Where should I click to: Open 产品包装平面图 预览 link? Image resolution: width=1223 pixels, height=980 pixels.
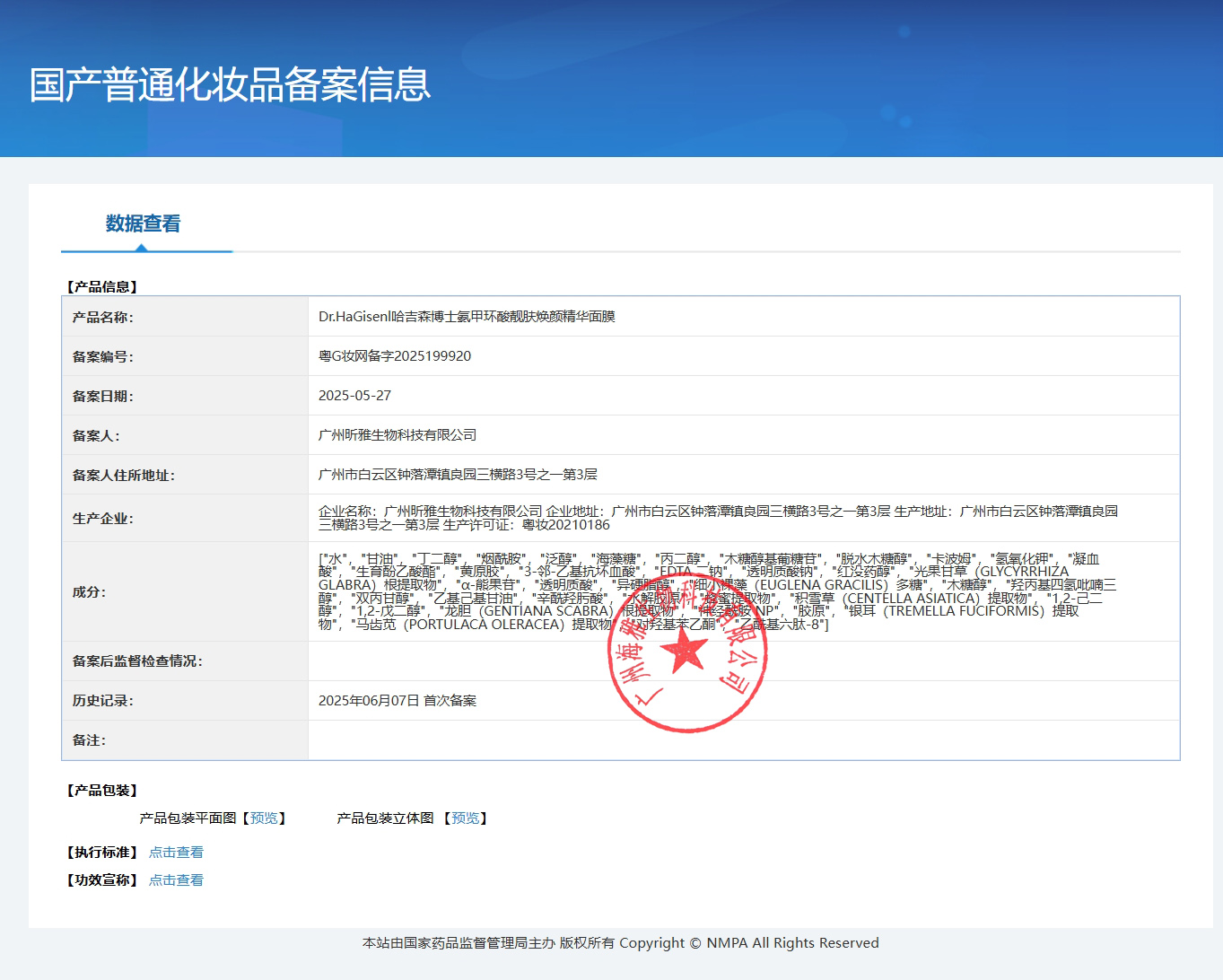264,818
